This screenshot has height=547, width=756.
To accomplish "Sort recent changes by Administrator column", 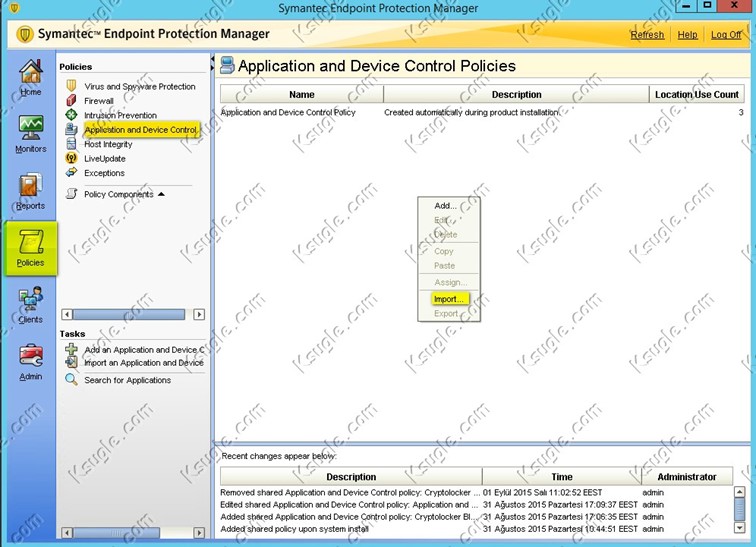I will point(687,477).
